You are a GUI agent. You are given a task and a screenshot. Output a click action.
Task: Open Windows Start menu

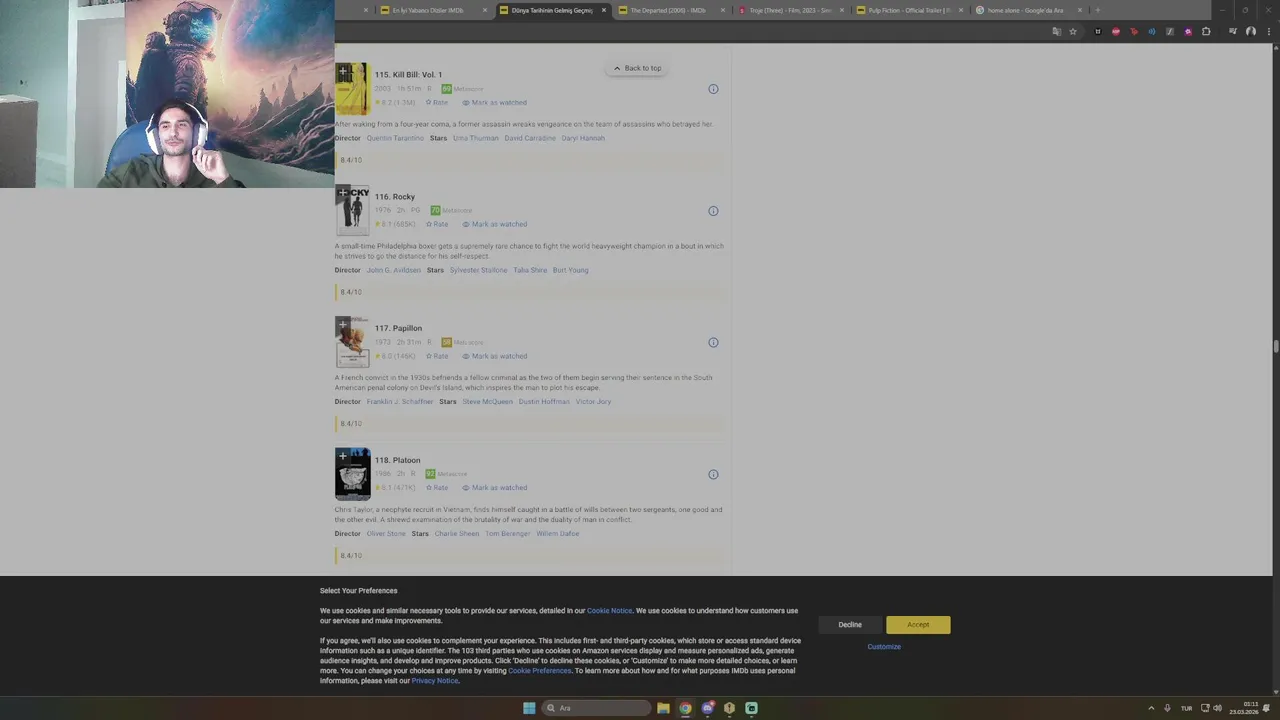pos(529,708)
